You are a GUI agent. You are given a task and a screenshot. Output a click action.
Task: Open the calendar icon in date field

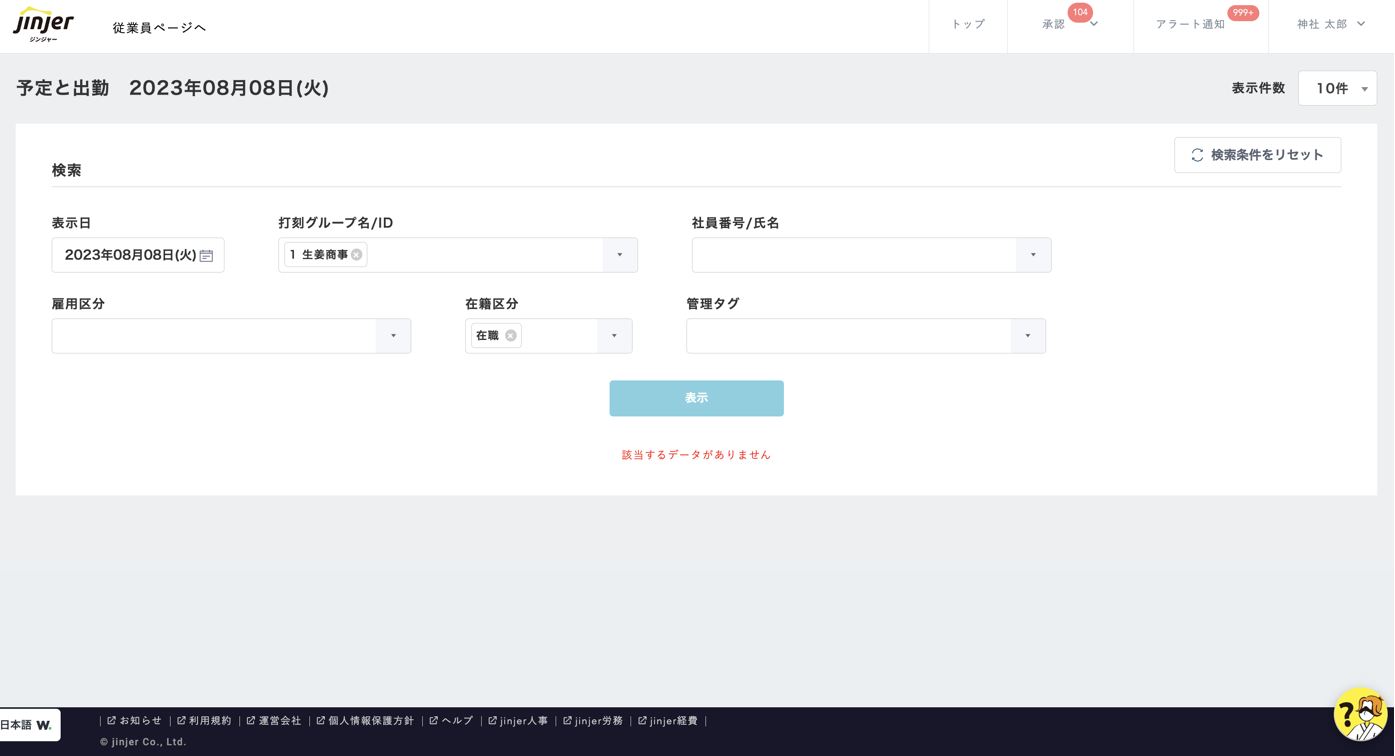pyautogui.click(x=206, y=256)
